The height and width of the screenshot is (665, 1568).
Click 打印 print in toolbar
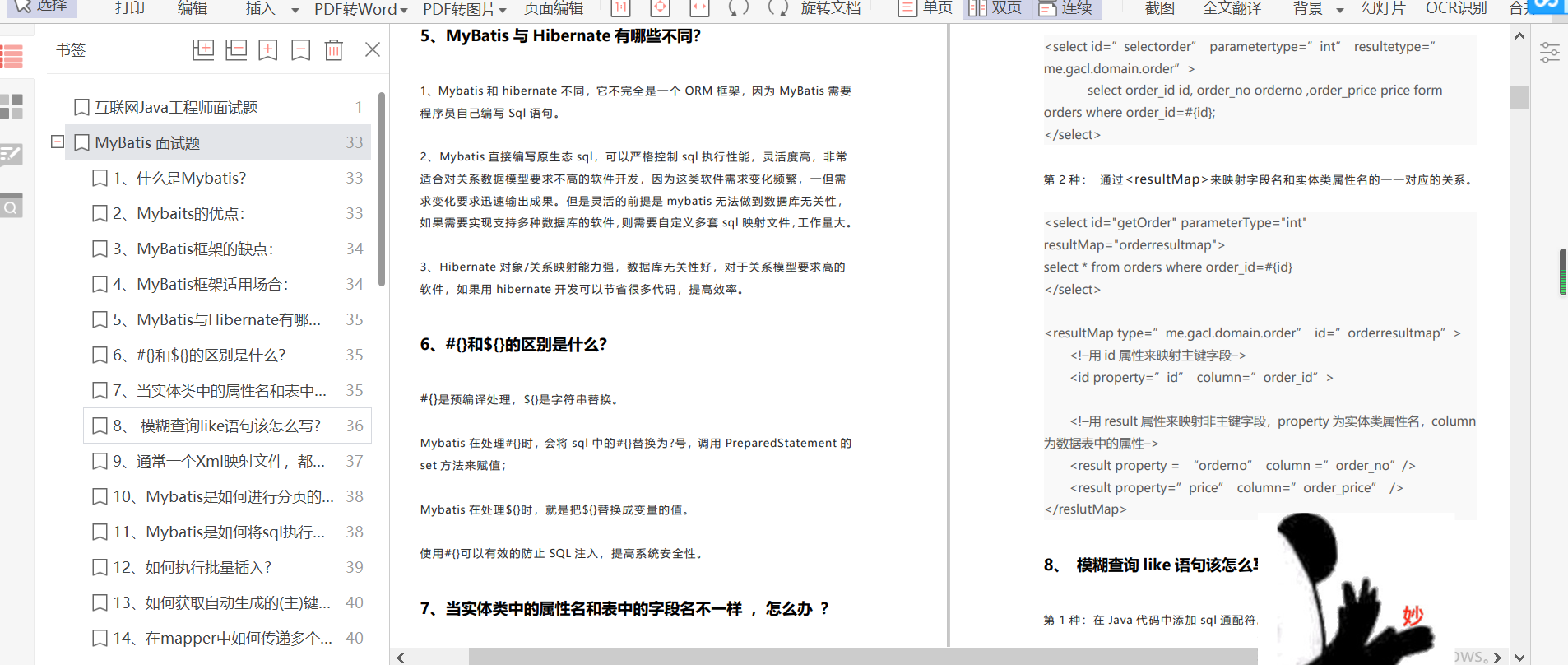click(x=130, y=8)
